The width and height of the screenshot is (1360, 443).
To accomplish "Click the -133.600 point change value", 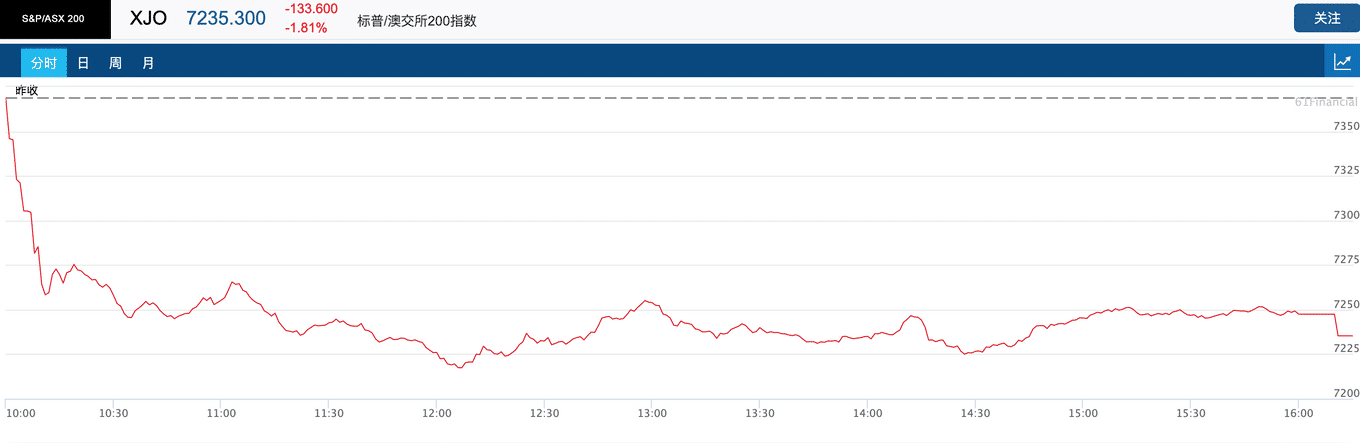I will 311,9.
